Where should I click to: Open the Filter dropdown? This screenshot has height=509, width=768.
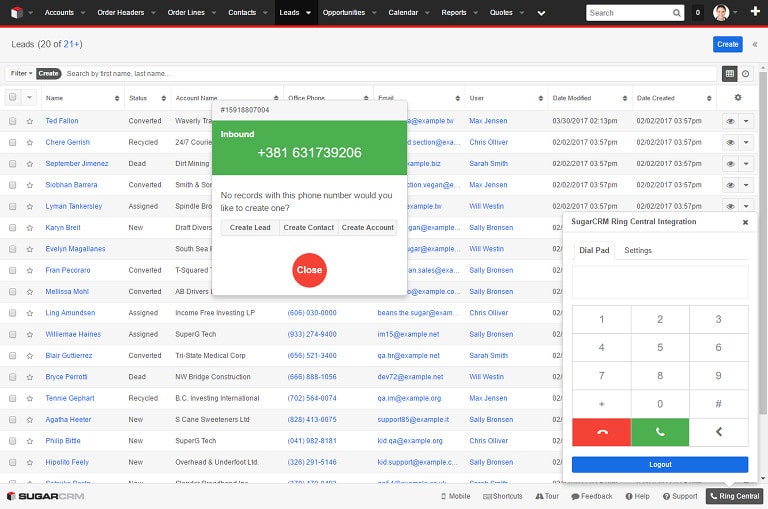(22, 73)
